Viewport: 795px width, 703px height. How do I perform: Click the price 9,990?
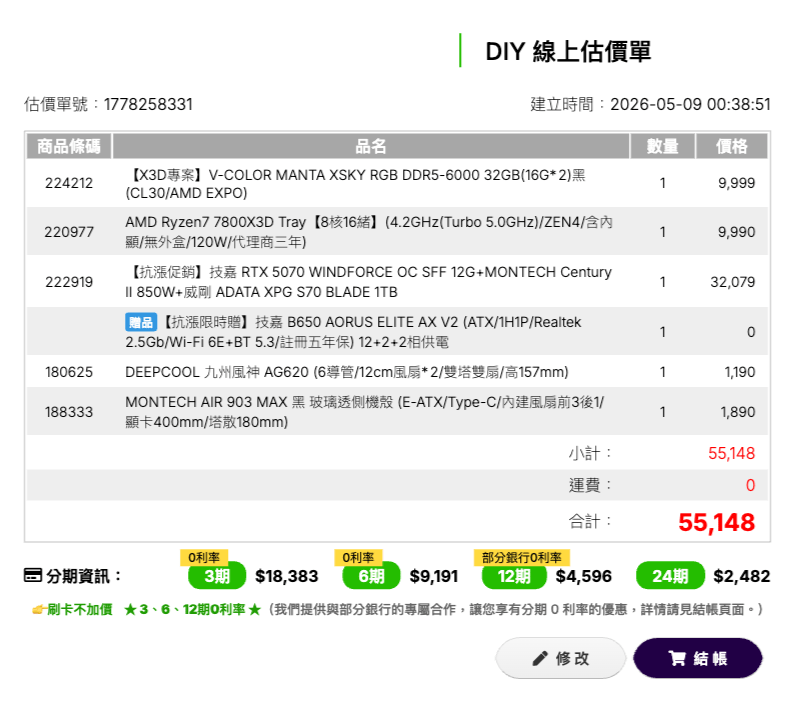point(736,232)
